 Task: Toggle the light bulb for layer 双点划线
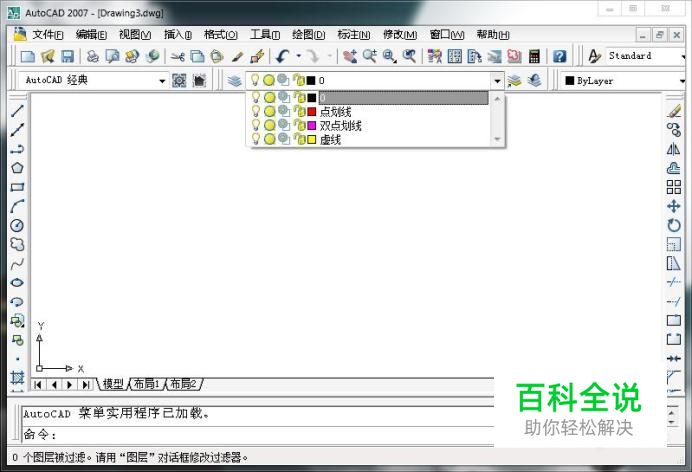256,125
